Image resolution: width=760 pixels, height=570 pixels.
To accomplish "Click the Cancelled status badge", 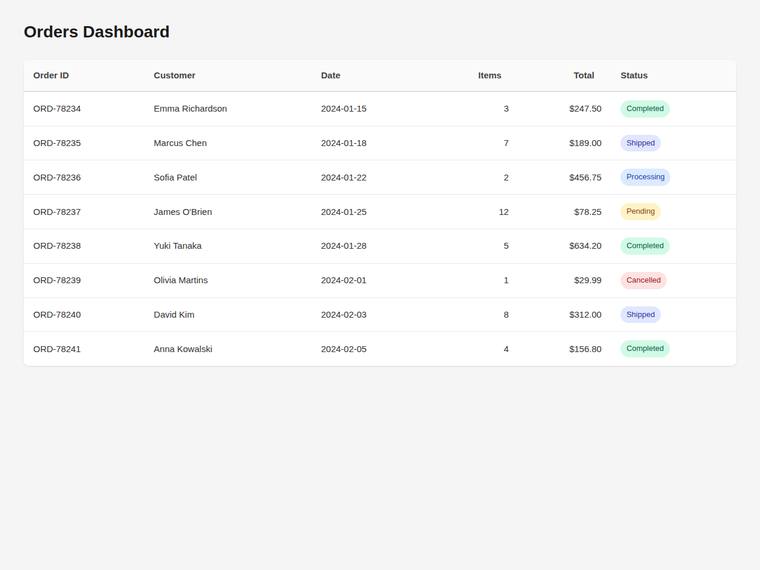I will pyautogui.click(x=643, y=280).
